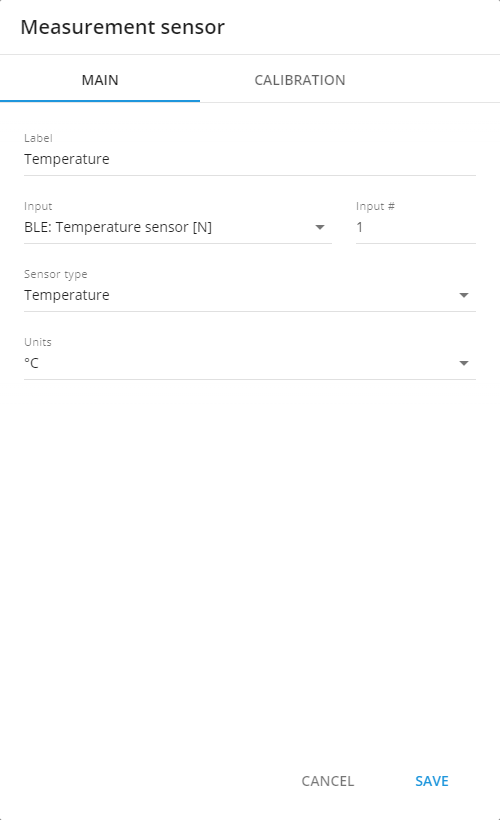
Task: Click the blue active indicator under MAIN
Action: (x=100, y=101)
